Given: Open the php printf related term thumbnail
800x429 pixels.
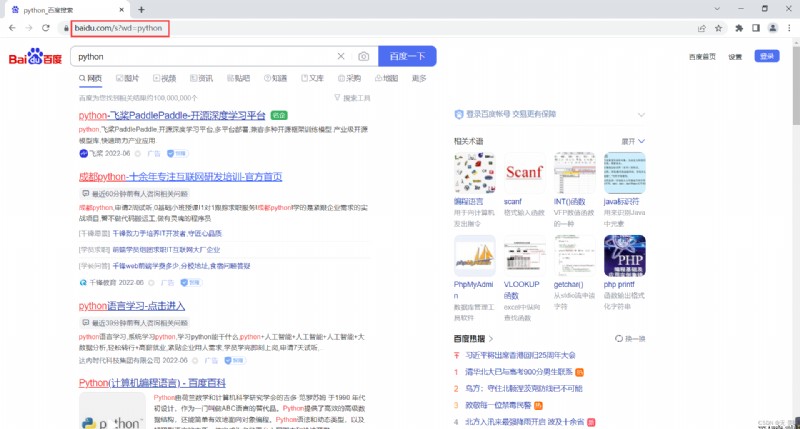Looking at the screenshot, I should 624,256.
